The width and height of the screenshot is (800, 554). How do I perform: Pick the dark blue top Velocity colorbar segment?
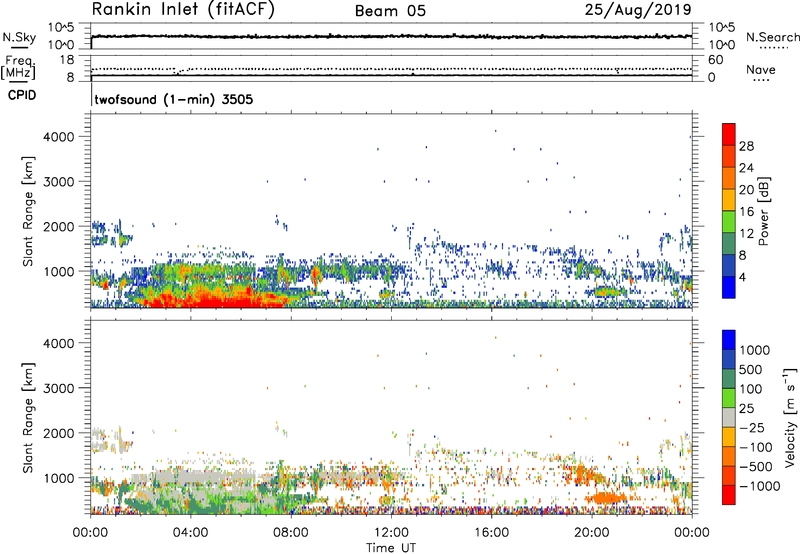click(729, 340)
